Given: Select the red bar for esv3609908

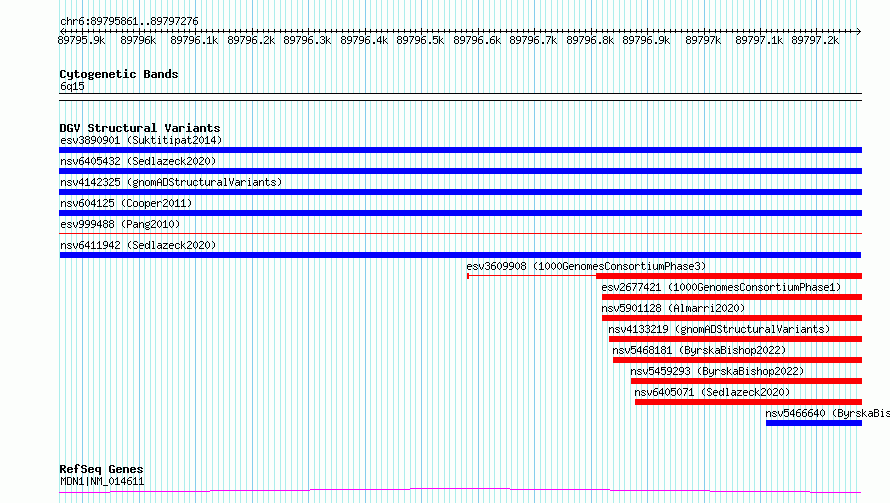Looking at the screenshot, I should pos(729,276).
